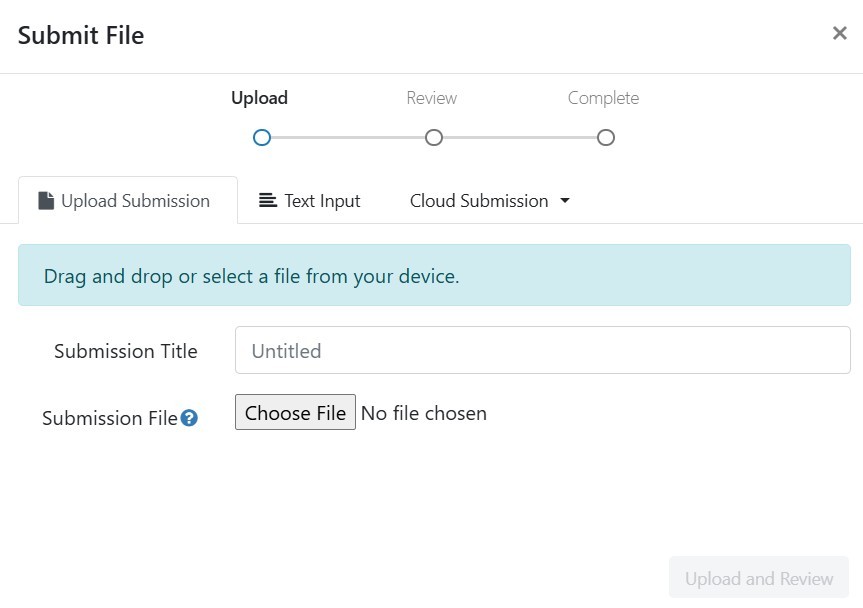Click the drag and drop info banner

pos(434,275)
